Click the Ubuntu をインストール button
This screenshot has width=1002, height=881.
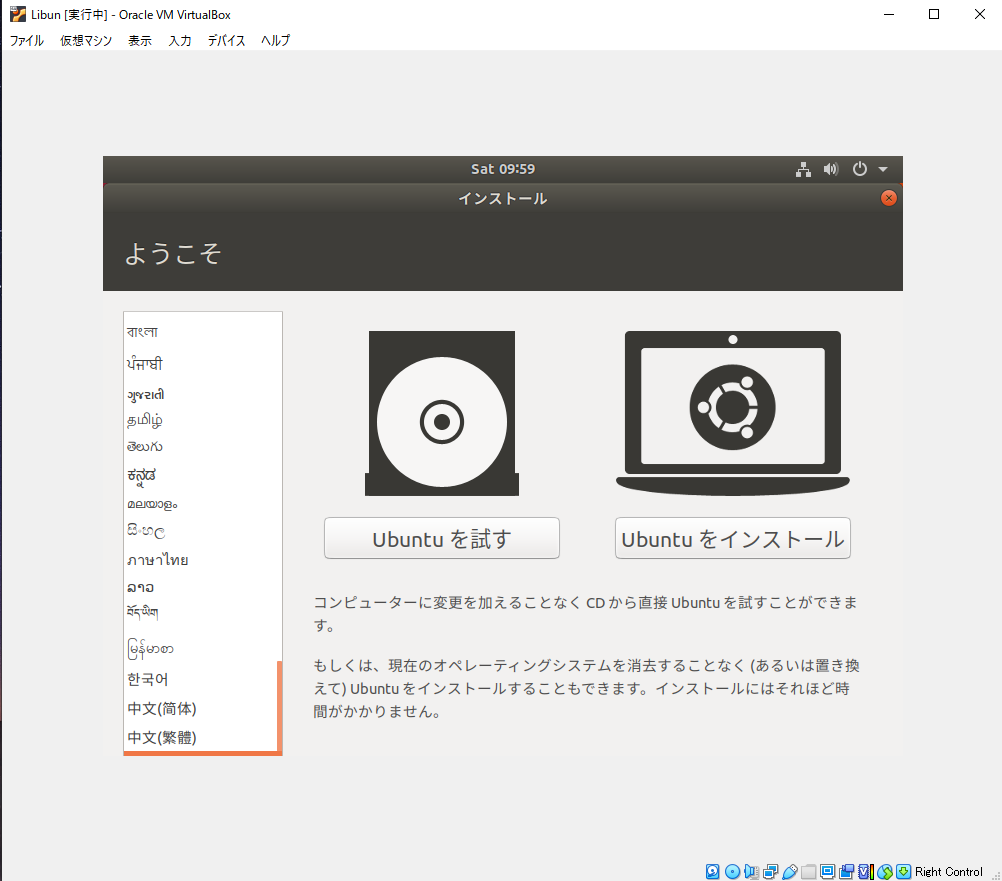pos(732,538)
